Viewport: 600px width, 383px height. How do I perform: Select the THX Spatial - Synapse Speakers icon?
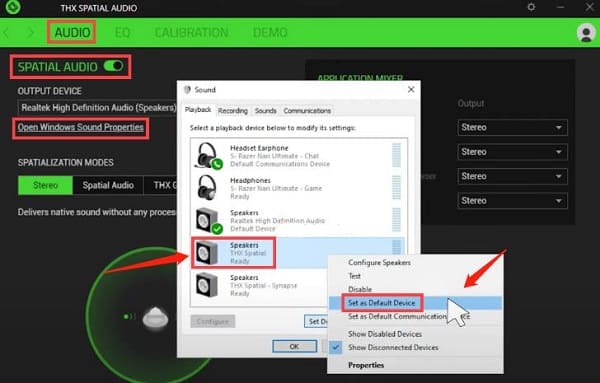tap(207, 285)
